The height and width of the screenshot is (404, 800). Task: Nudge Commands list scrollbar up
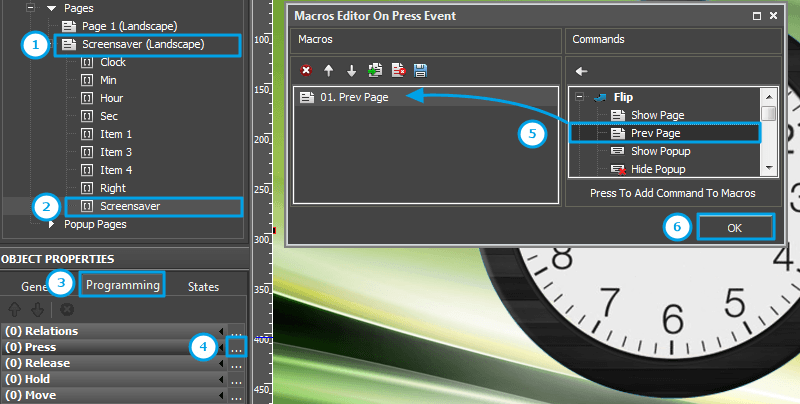point(769,96)
